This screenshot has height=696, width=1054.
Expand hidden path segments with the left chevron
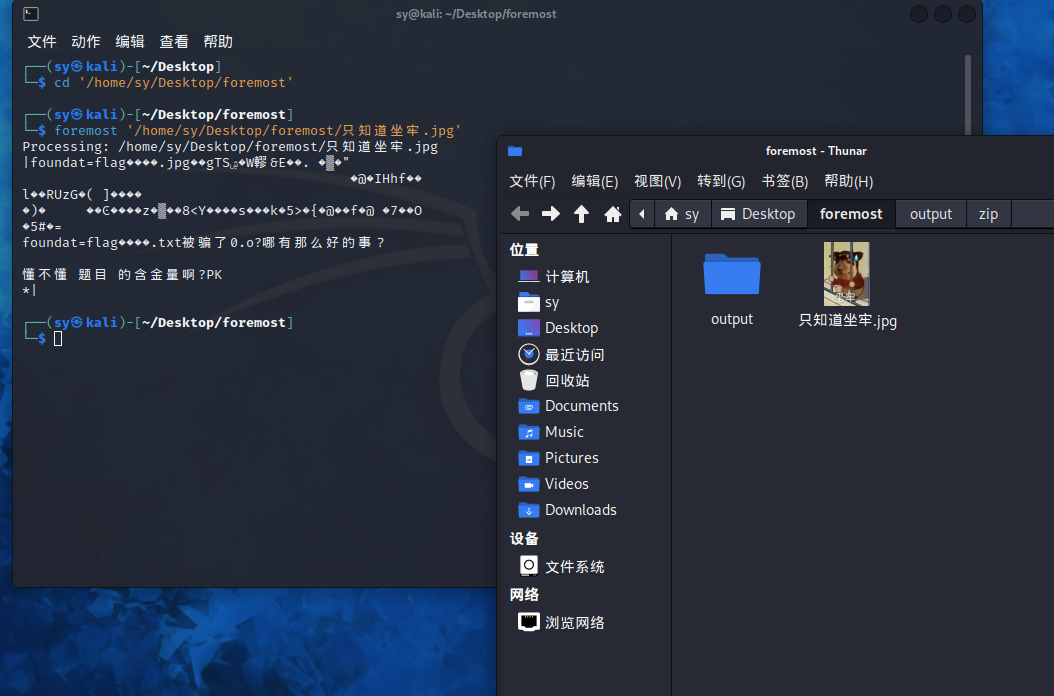point(641,213)
